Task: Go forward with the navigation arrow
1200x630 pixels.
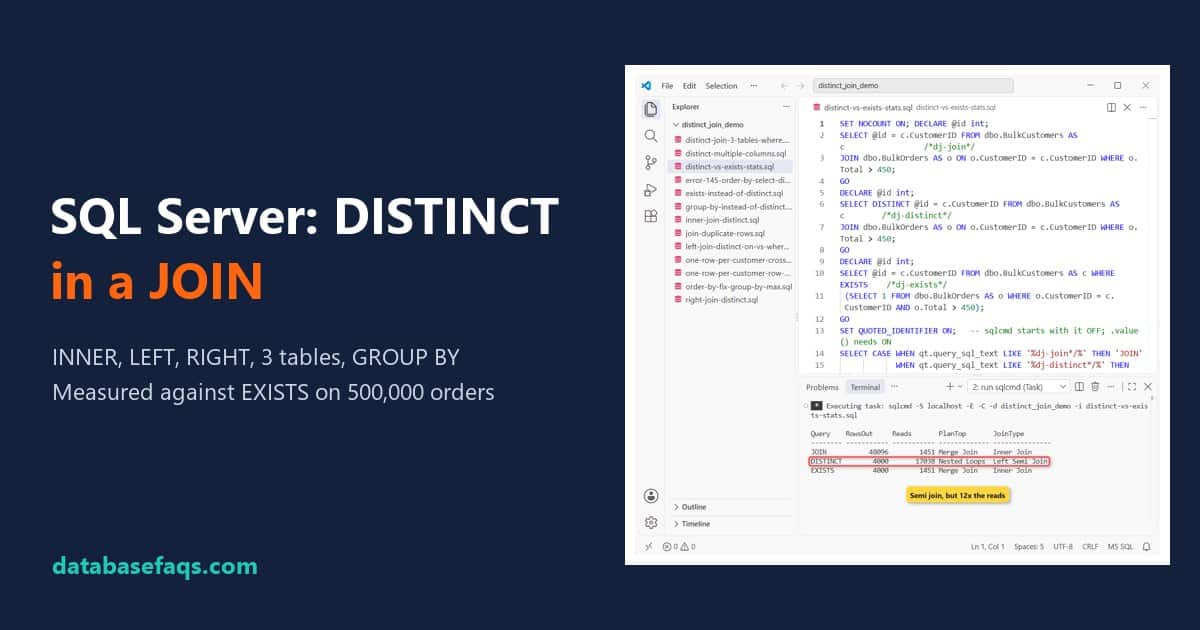Action: 801,86
